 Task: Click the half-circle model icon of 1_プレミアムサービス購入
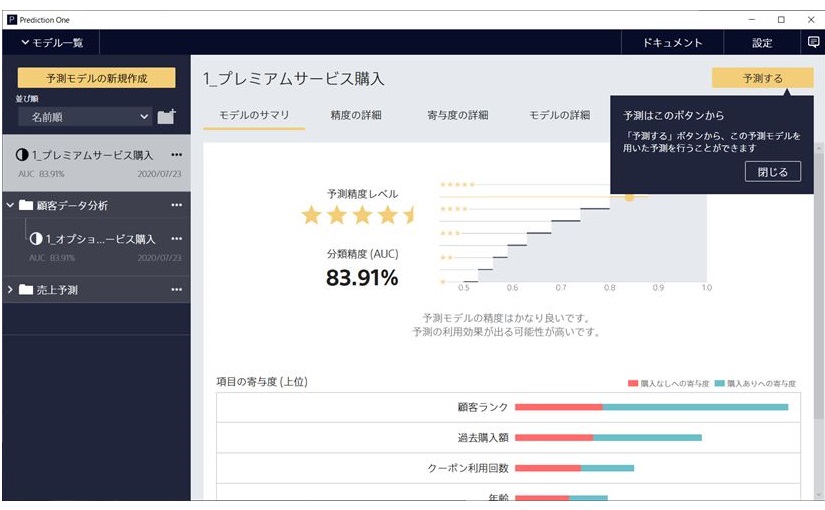tap(22, 155)
